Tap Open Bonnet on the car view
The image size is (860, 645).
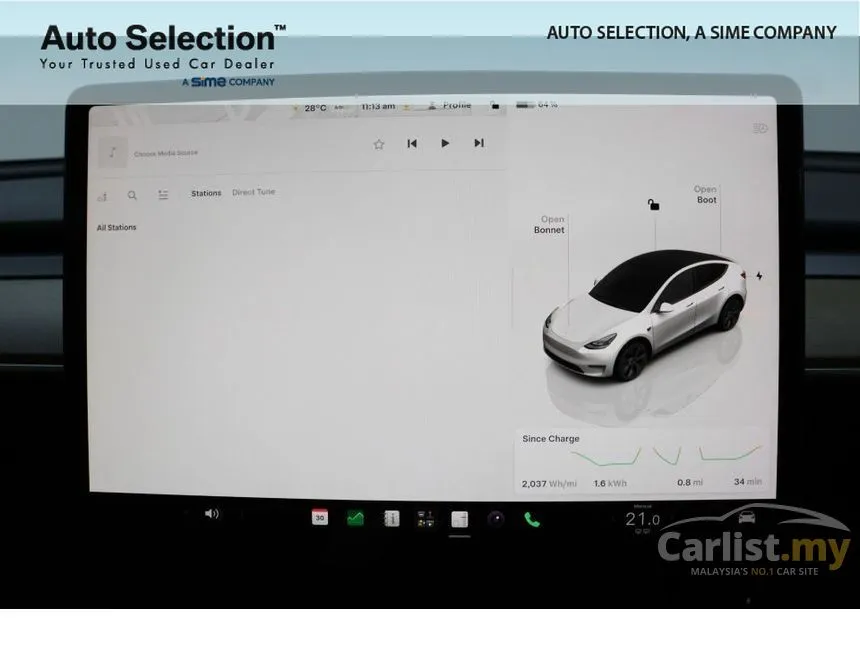click(x=549, y=224)
